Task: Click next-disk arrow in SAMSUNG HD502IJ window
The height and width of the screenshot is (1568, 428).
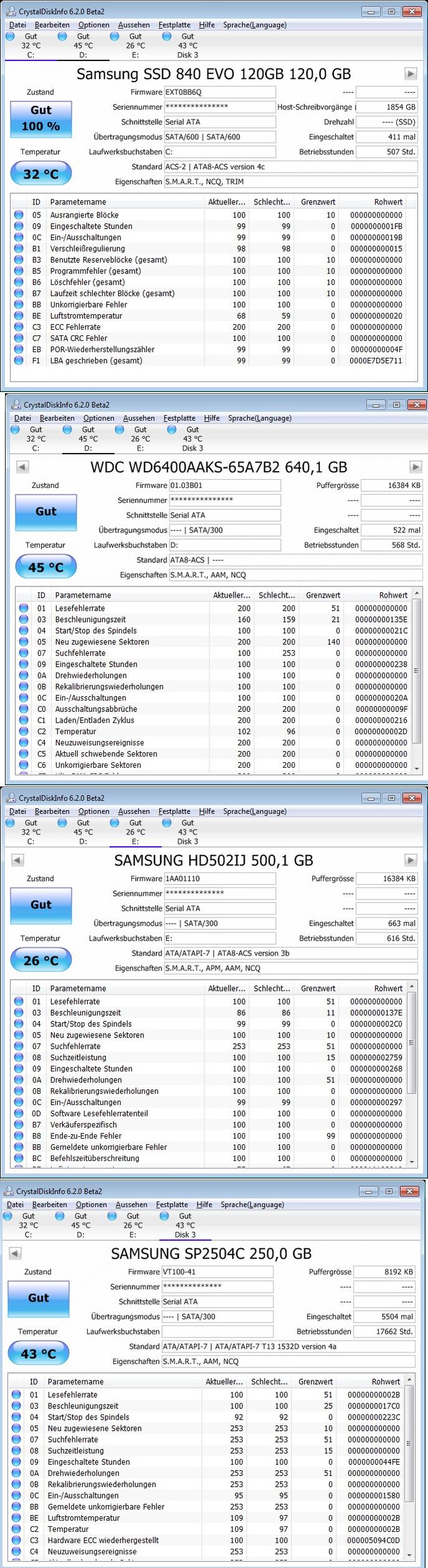Action: (x=411, y=860)
